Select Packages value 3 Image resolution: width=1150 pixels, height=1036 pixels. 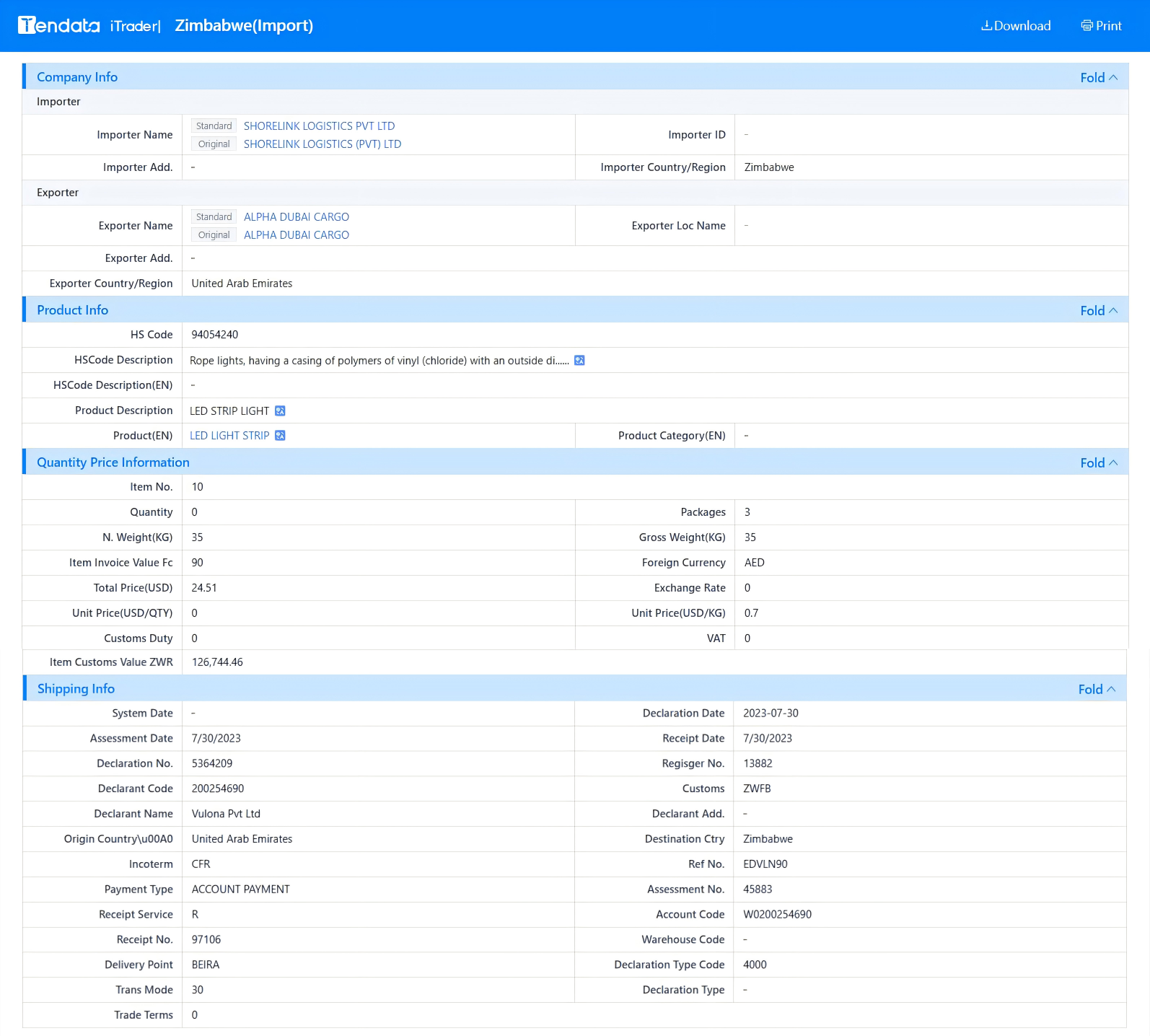pos(747,512)
